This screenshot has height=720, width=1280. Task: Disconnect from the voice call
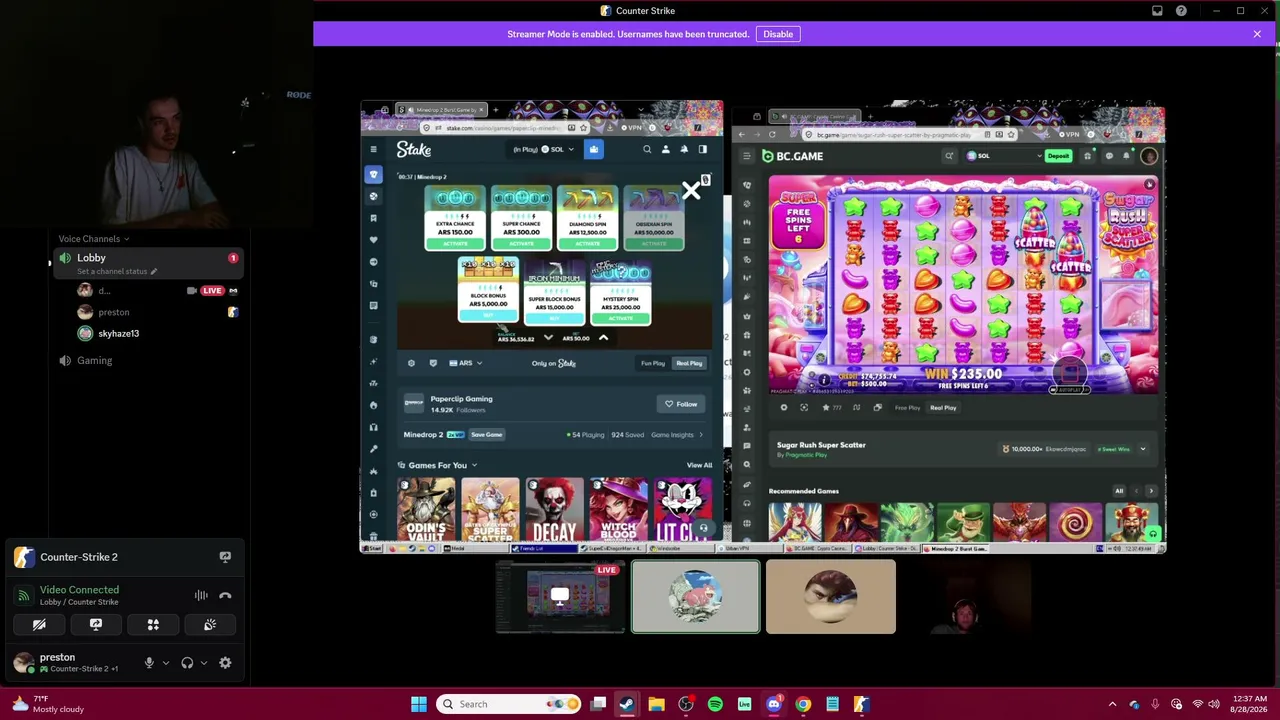pos(225,595)
